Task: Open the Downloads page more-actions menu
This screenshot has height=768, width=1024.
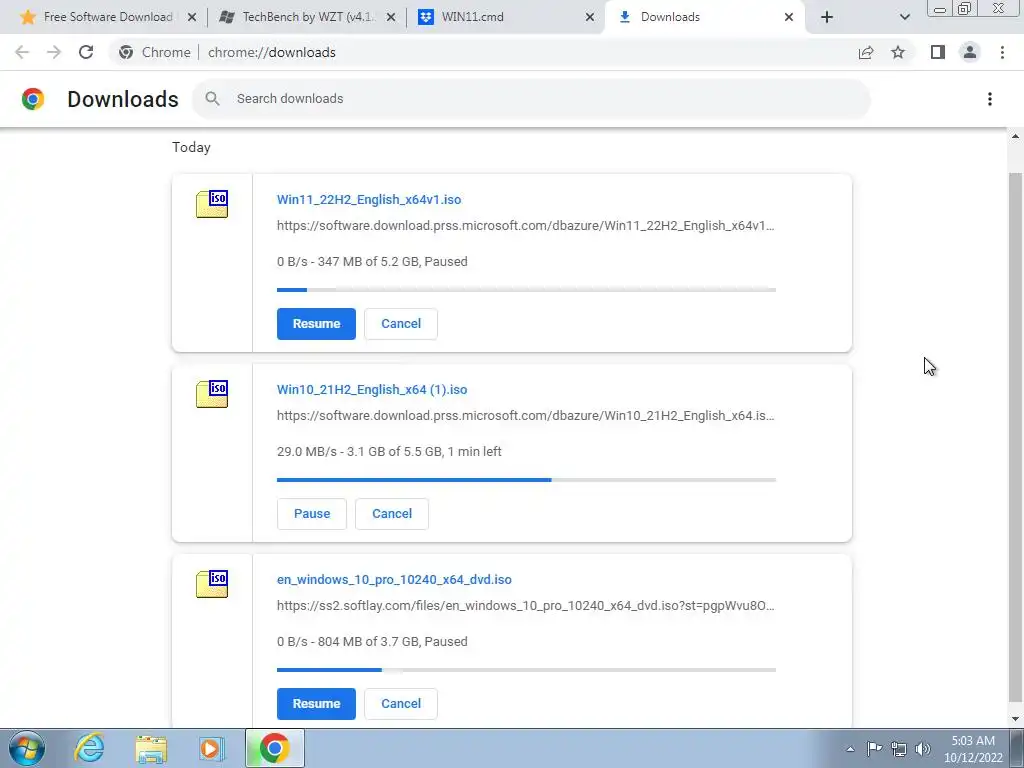Action: tap(989, 99)
